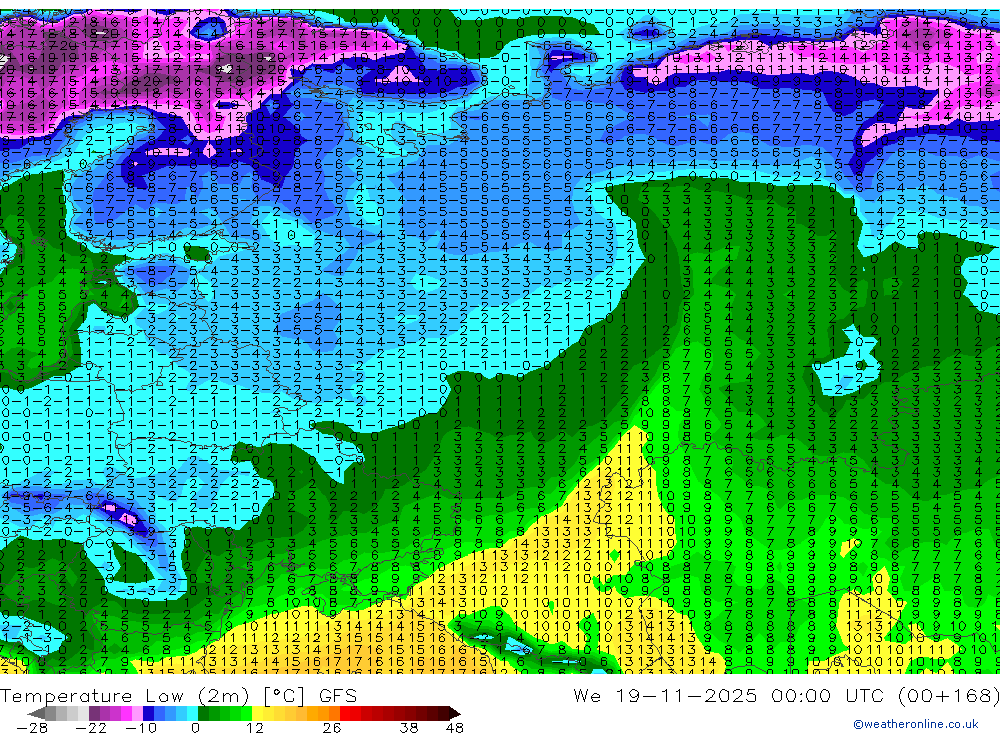Click the dark green swatch above 0
Viewport: 1000px width, 733px height.
pyautogui.click(x=203, y=713)
